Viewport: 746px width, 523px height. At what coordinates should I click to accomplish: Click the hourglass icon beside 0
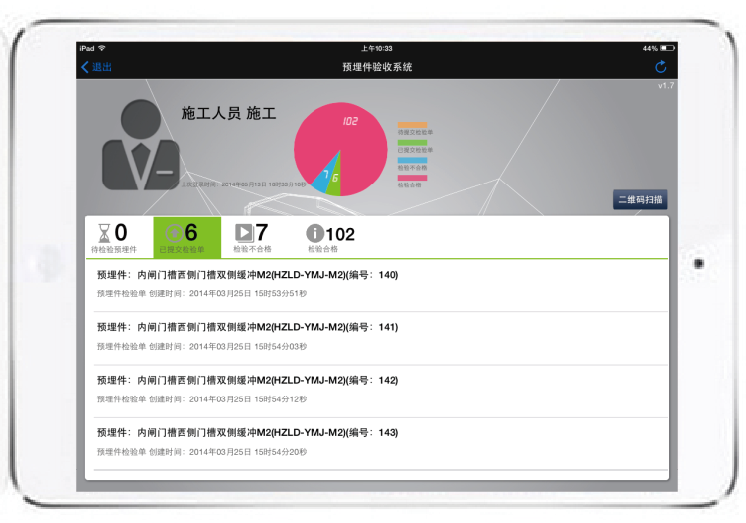pyautogui.click(x=103, y=233)
